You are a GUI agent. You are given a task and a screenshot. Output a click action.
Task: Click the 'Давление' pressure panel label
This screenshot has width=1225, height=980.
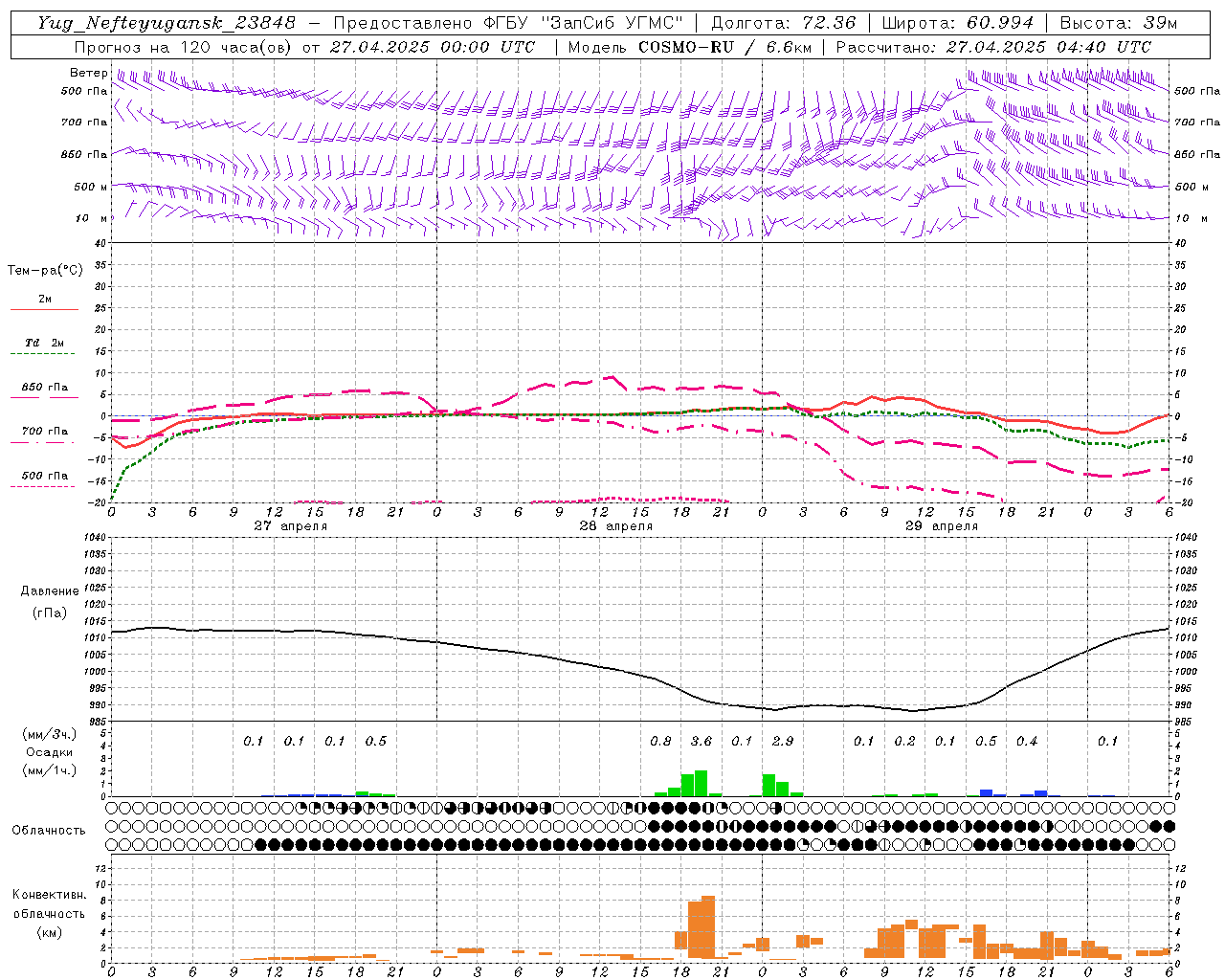(x=50, y=591)
